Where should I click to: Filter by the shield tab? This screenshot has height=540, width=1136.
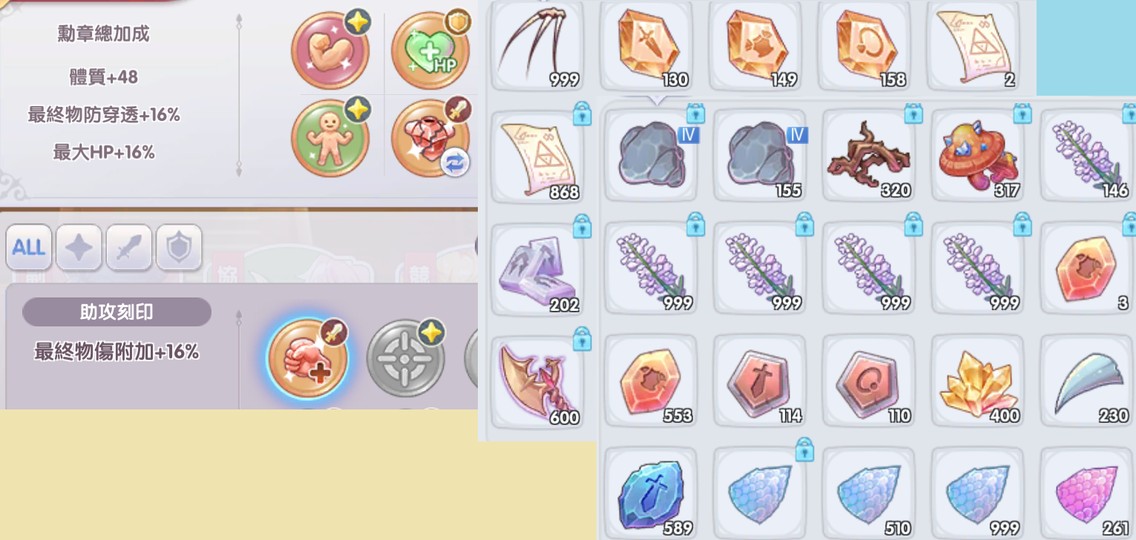179,248
